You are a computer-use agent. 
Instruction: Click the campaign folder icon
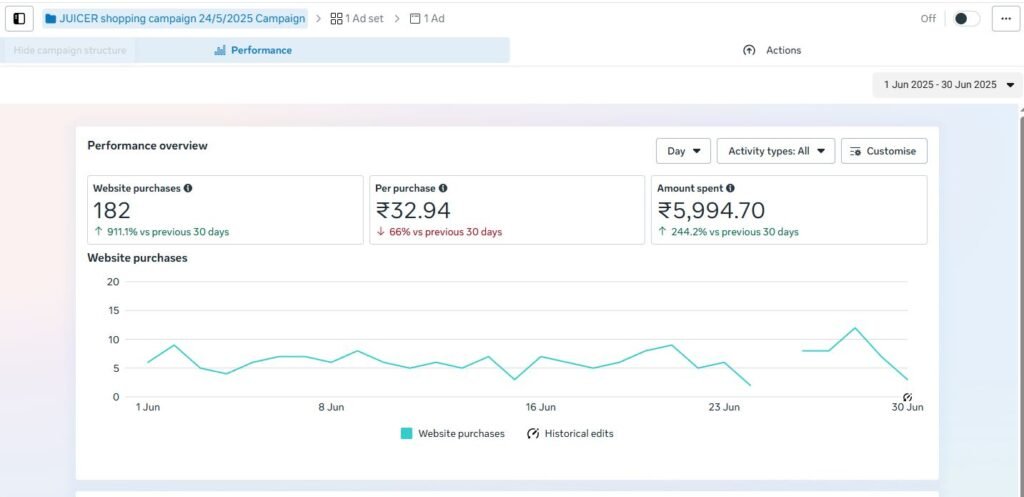point(51,18)
